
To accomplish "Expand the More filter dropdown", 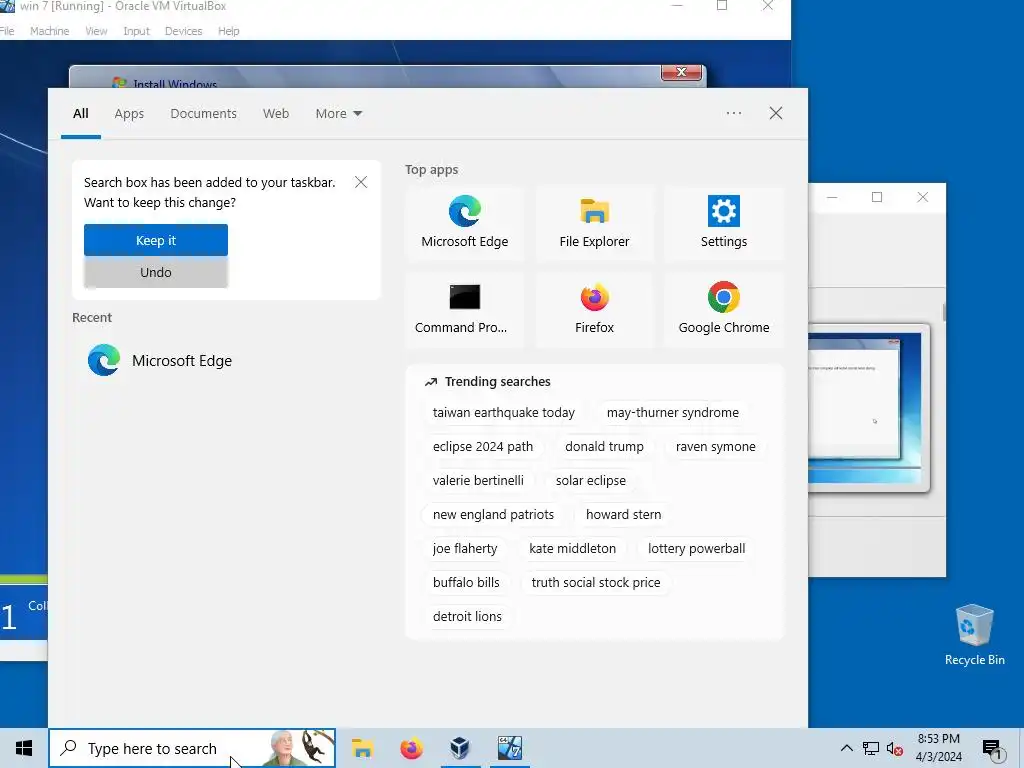I will point(338,114).
